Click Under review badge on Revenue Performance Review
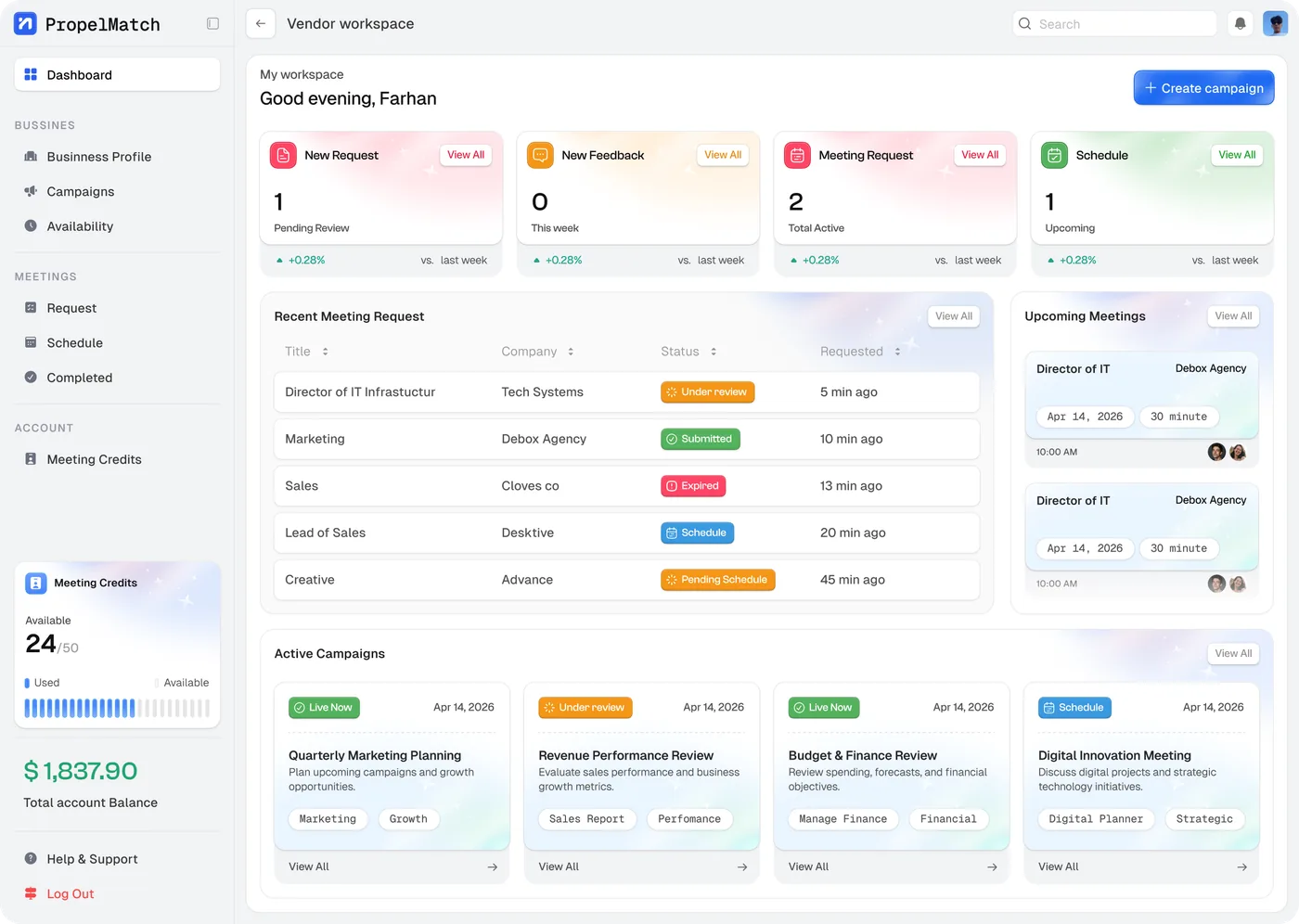The width and height of the screenshot is (1299, 924). point(585,708)
